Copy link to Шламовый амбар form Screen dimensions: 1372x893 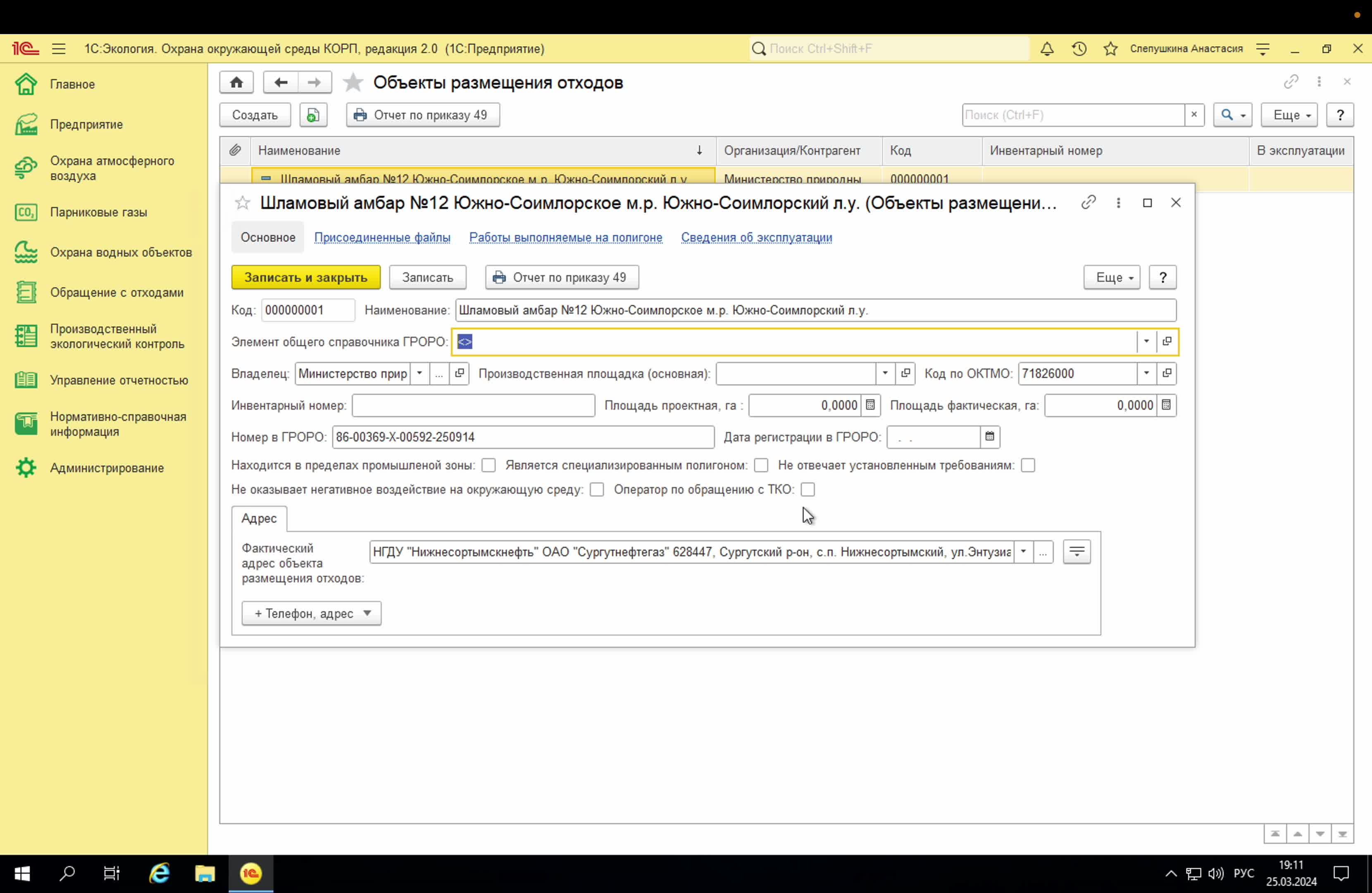(1089, 203)
